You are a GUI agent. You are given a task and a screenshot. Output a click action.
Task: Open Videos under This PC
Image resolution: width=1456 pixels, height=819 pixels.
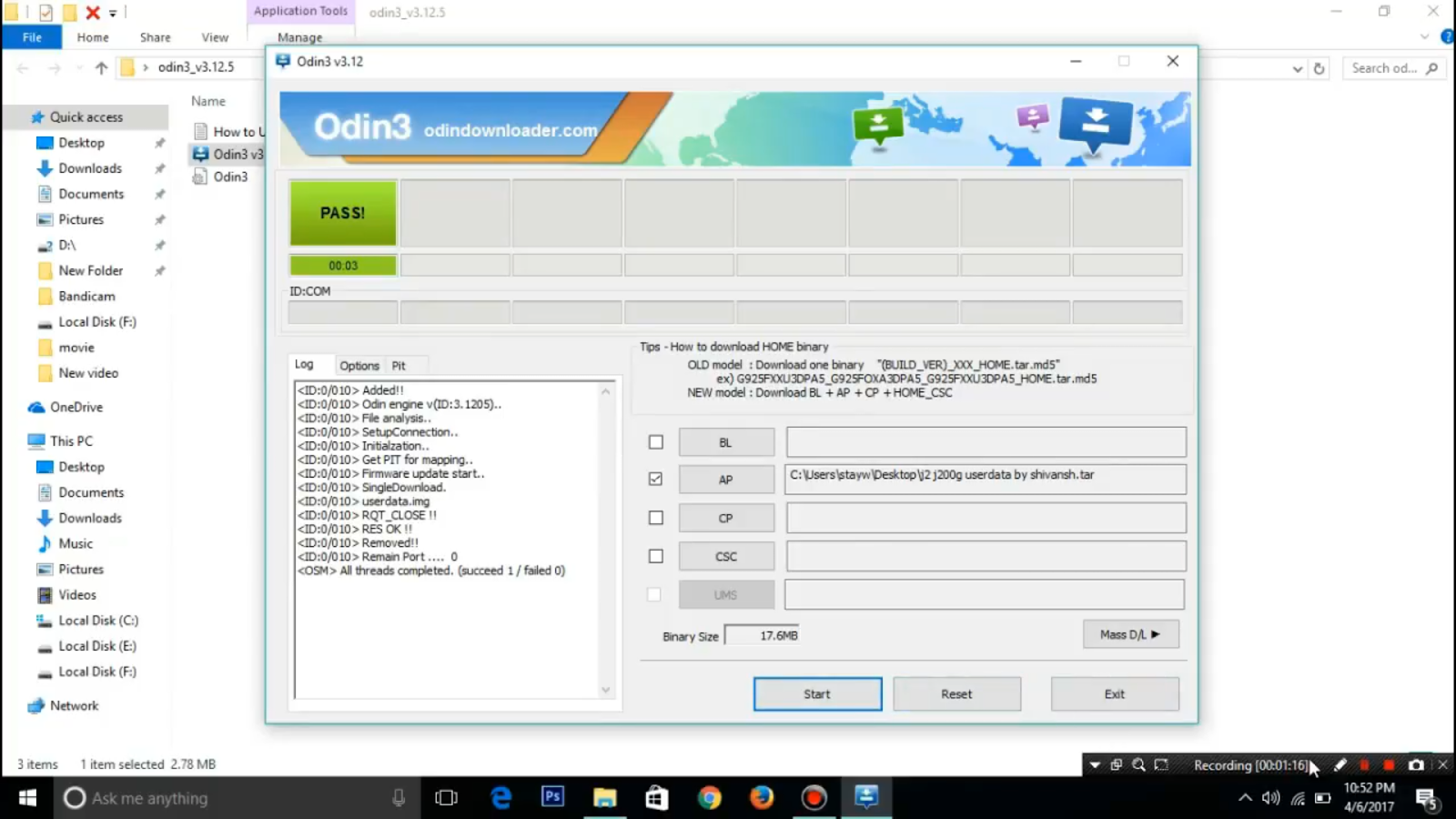pyautogui.click(x=77, y=594)
